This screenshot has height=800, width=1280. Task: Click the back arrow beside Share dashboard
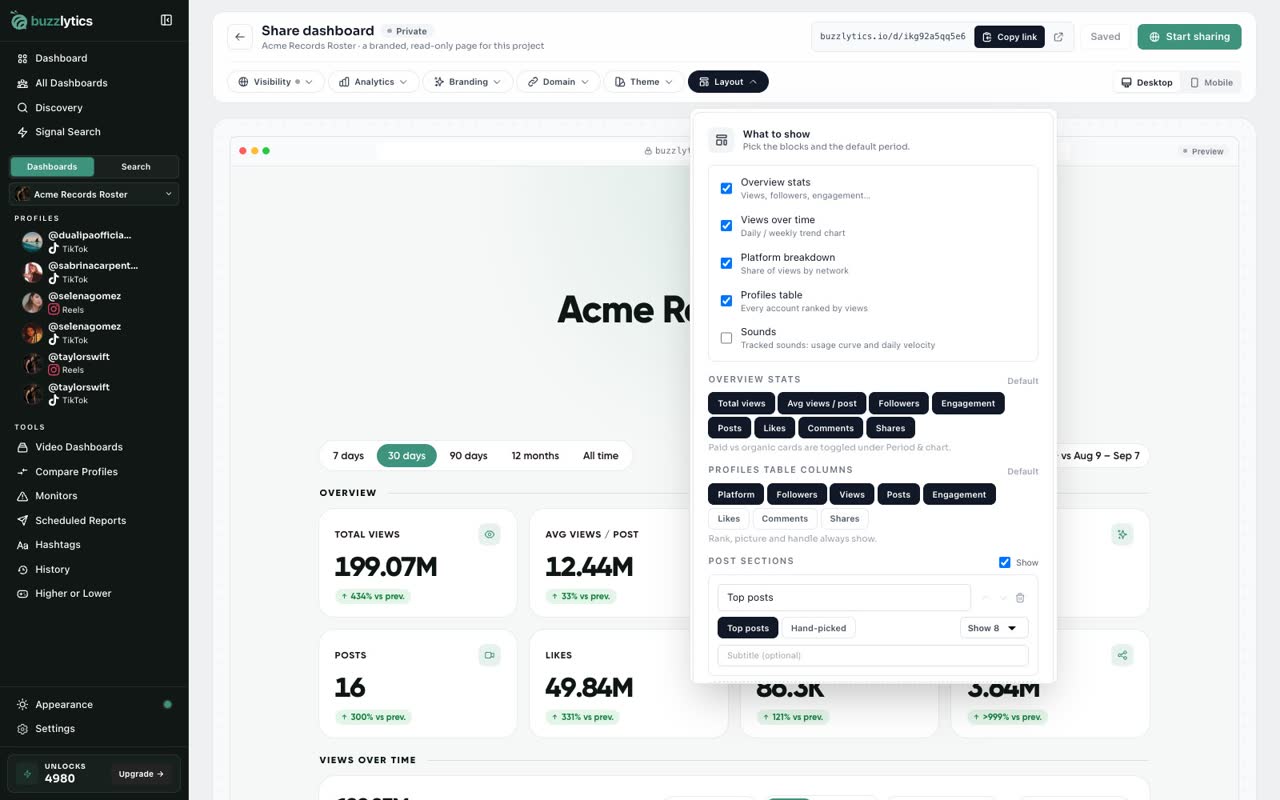pos(240,37)
